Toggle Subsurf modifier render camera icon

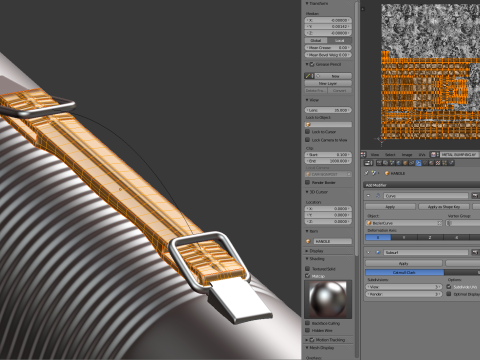[x=475, y=252]
